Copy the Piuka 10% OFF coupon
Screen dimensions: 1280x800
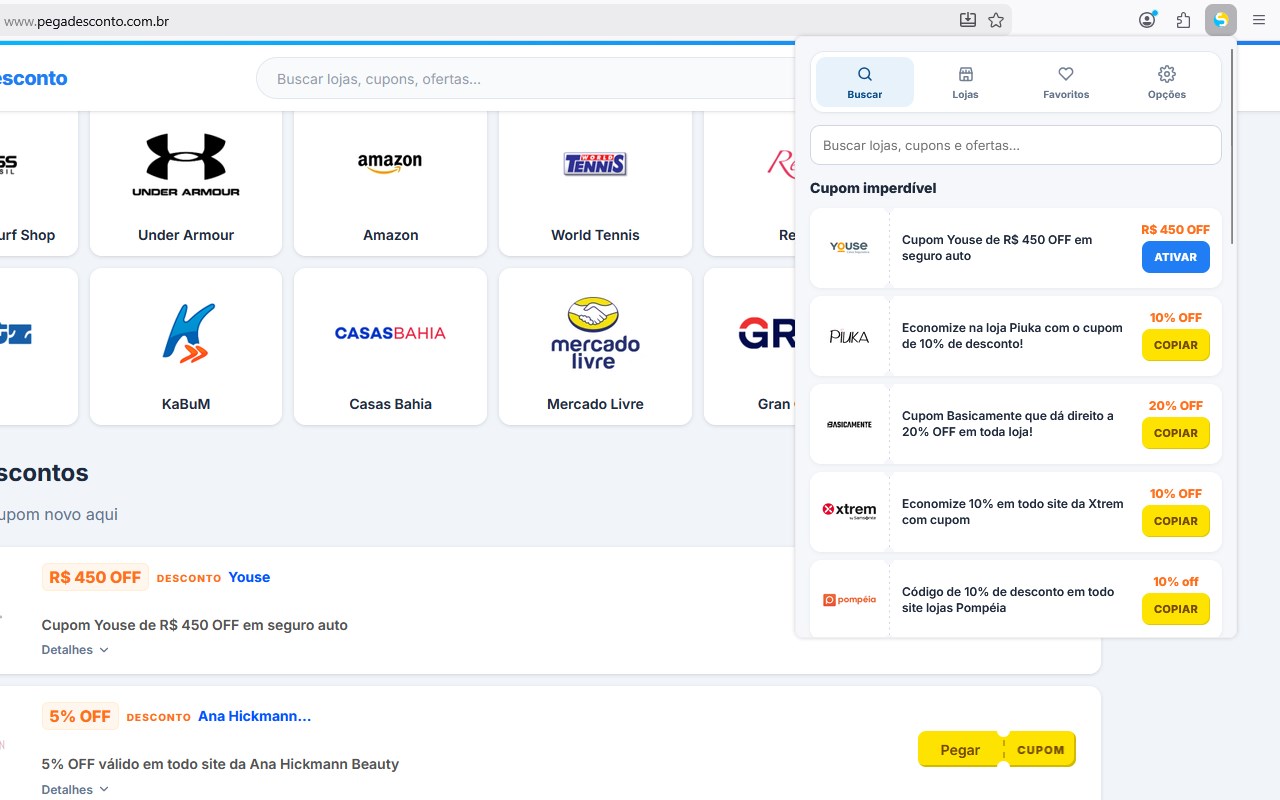1176,345
